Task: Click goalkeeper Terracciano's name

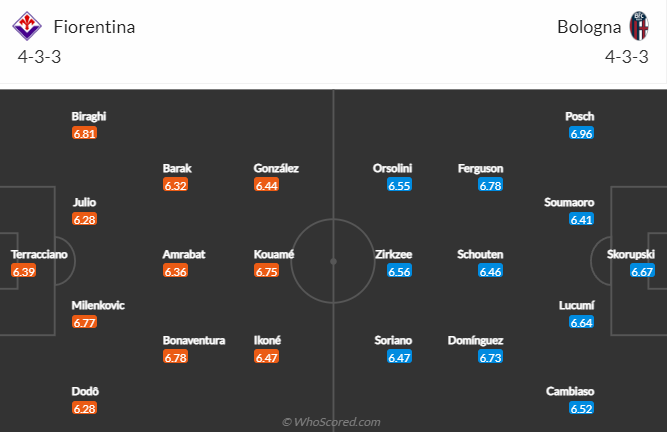Action: (x=38, y=255)
